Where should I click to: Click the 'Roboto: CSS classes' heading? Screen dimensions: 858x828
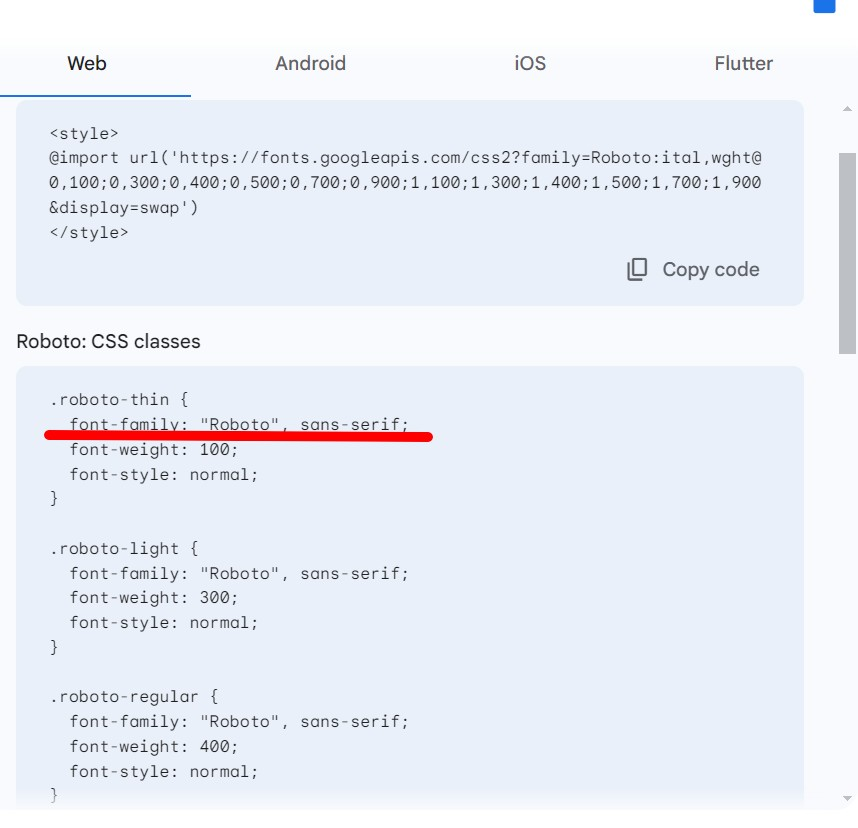[108, 341]
